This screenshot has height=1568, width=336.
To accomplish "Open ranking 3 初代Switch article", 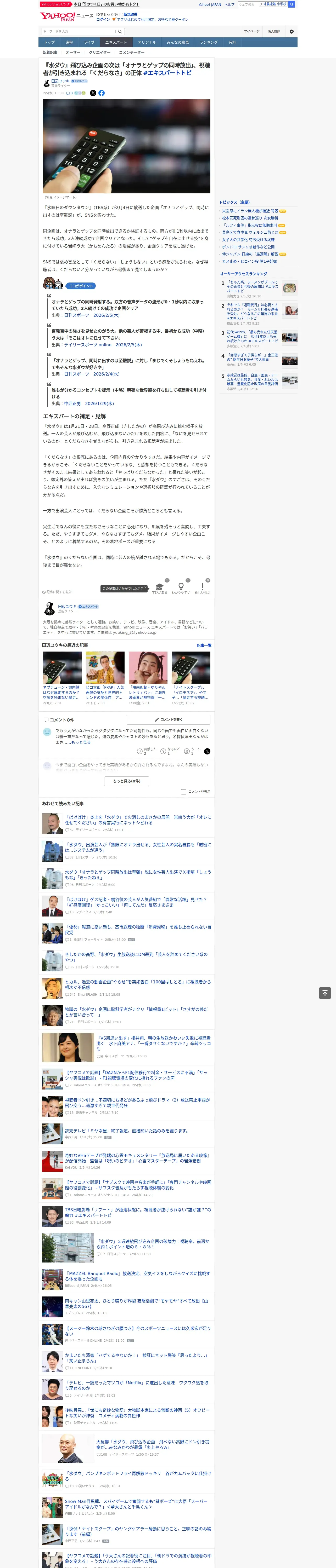I will pyautogui.click(x=253, y=337).
